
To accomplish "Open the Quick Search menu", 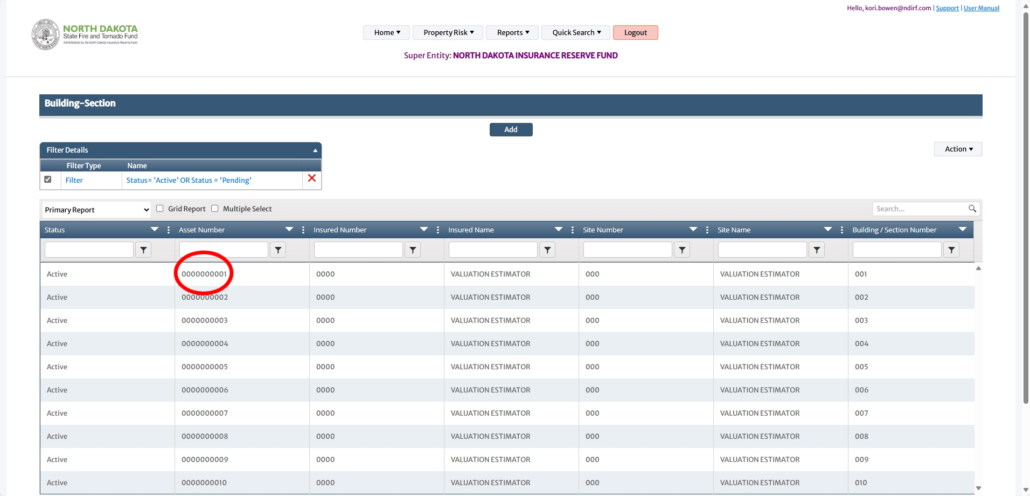I will 577,33.
